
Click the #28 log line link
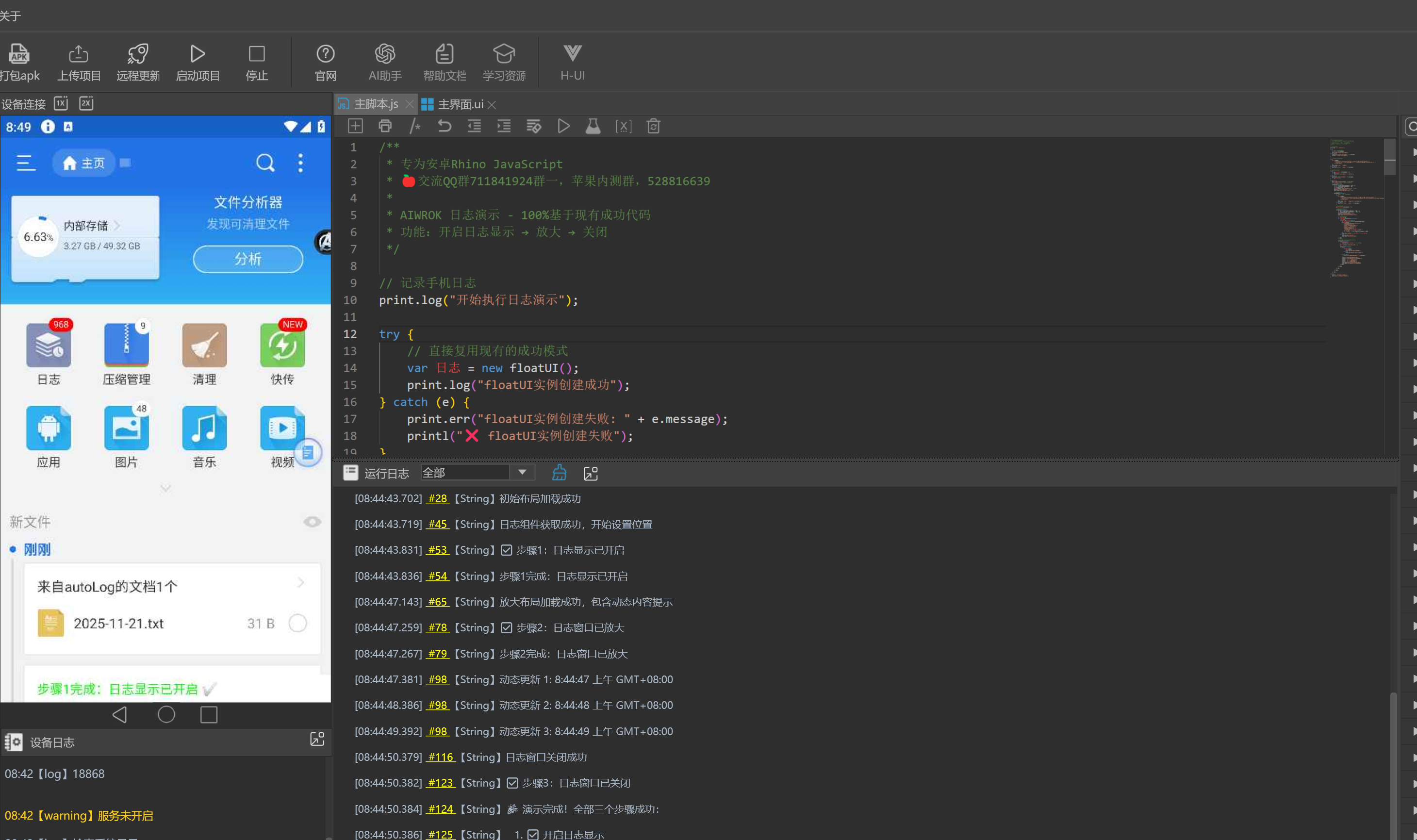pos(437,499)
